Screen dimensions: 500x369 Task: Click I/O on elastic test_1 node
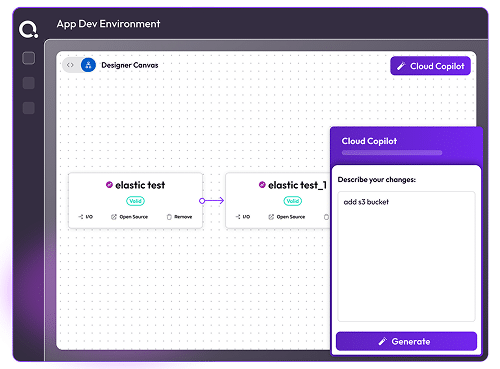(243, 217)
